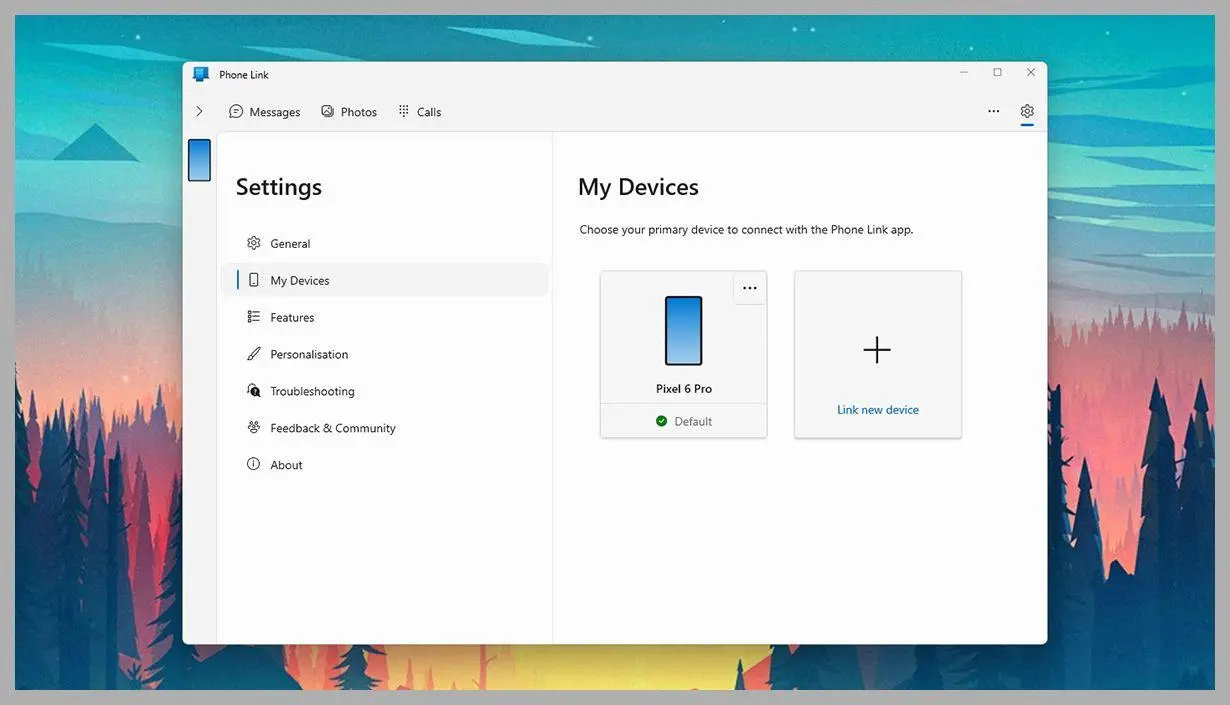The image size is (1230, 705).
Task: Open General settings
Action: (384, 243)
